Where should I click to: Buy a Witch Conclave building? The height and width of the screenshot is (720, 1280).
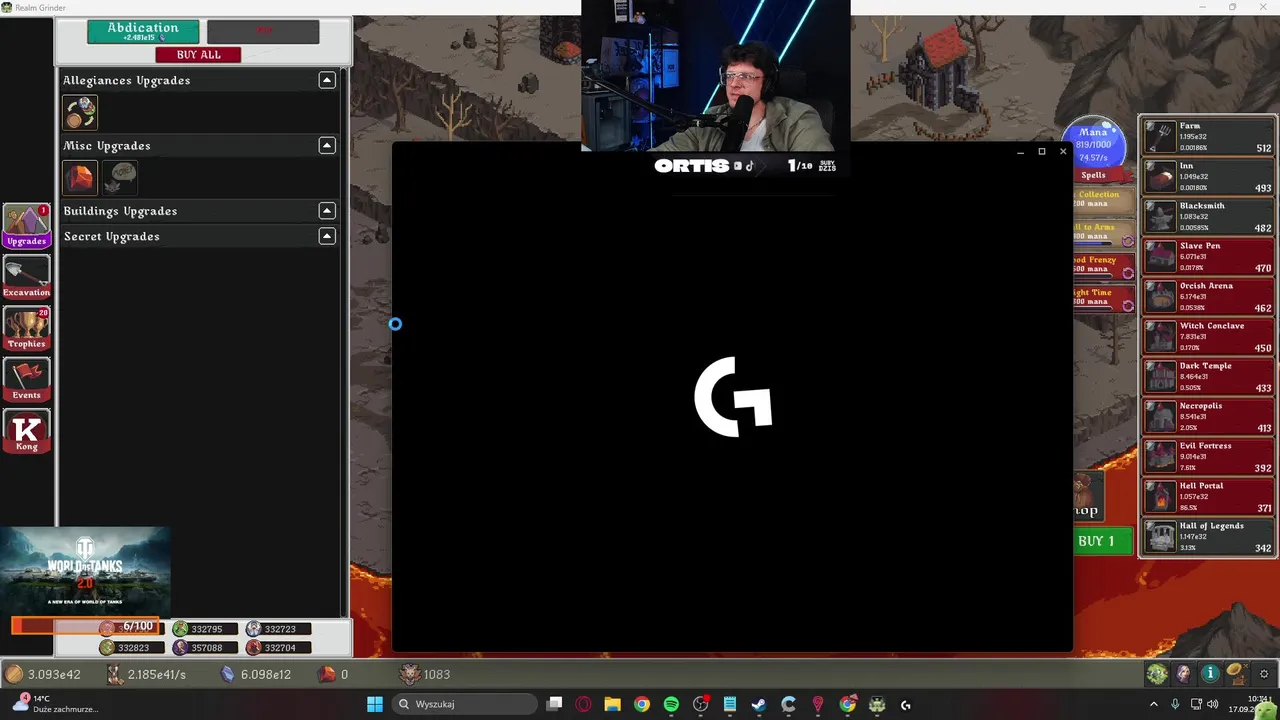pos(1208,337)
